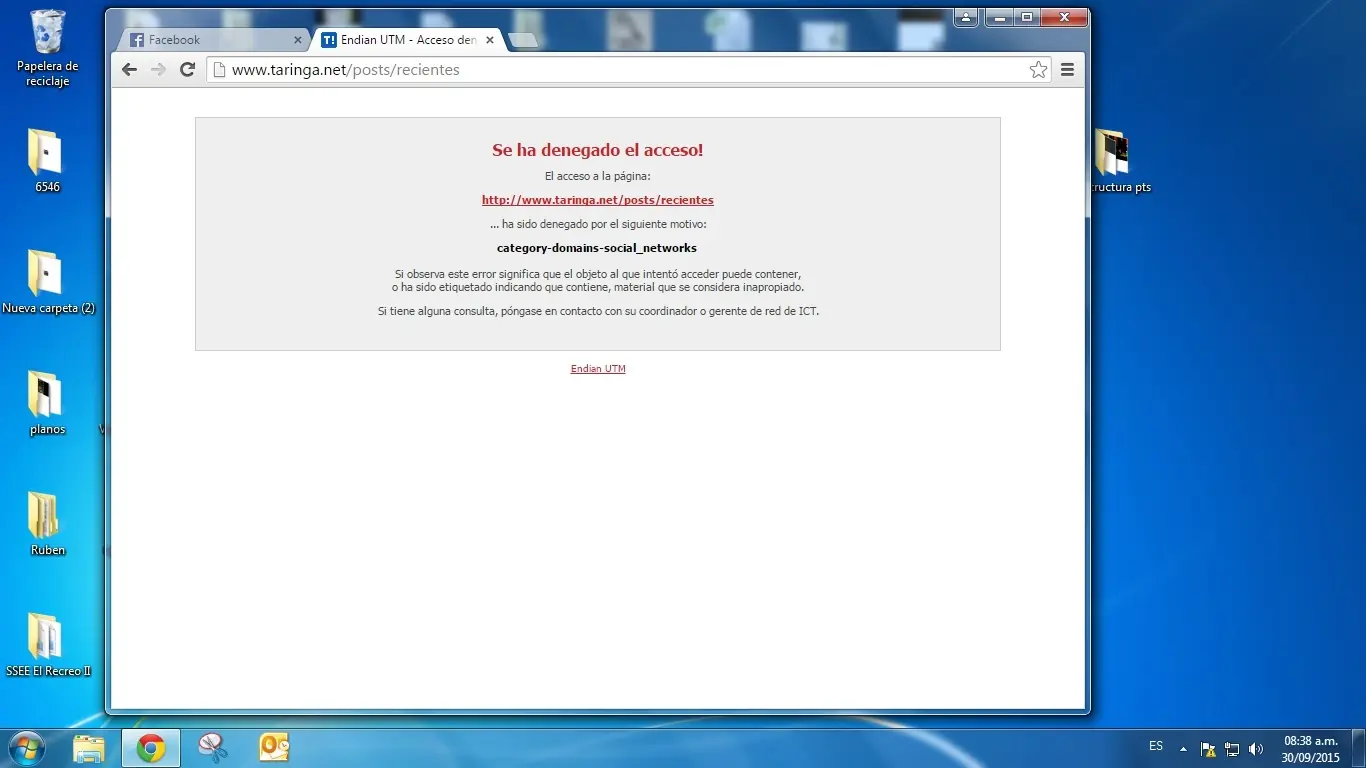Maximize the Chrome window

[x=1027, y=17]
